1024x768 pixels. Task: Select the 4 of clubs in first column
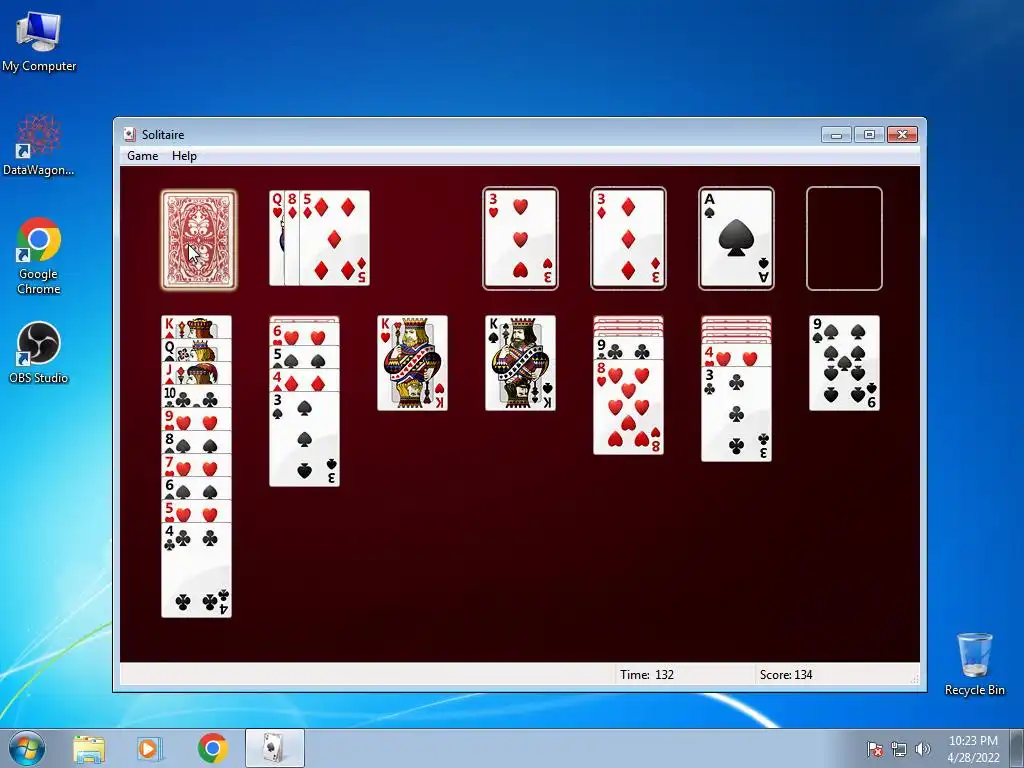[x=197, y=569]
